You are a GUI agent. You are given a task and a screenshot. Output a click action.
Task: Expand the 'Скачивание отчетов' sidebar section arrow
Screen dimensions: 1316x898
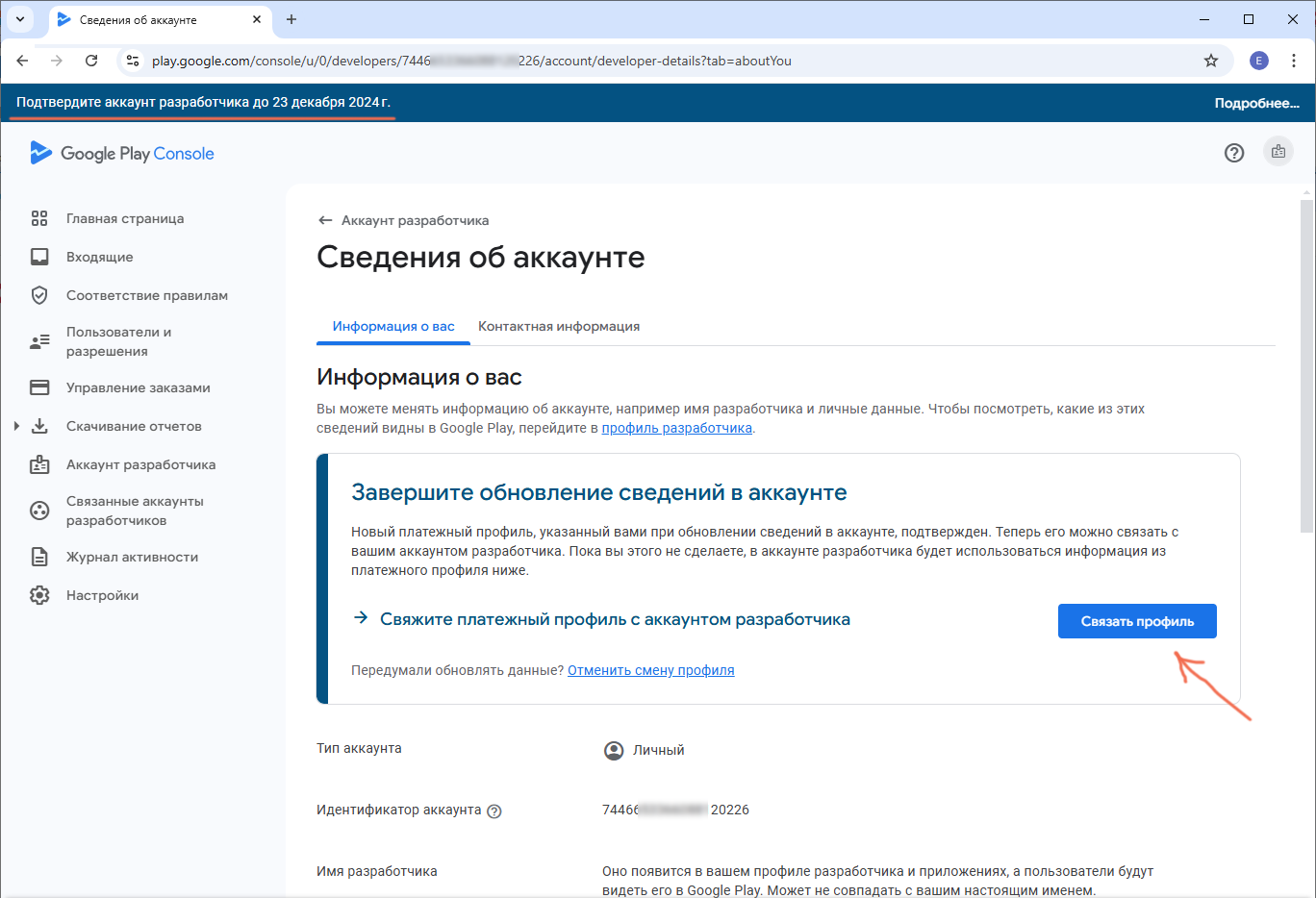pyautogui.click(x=16, y=426)
